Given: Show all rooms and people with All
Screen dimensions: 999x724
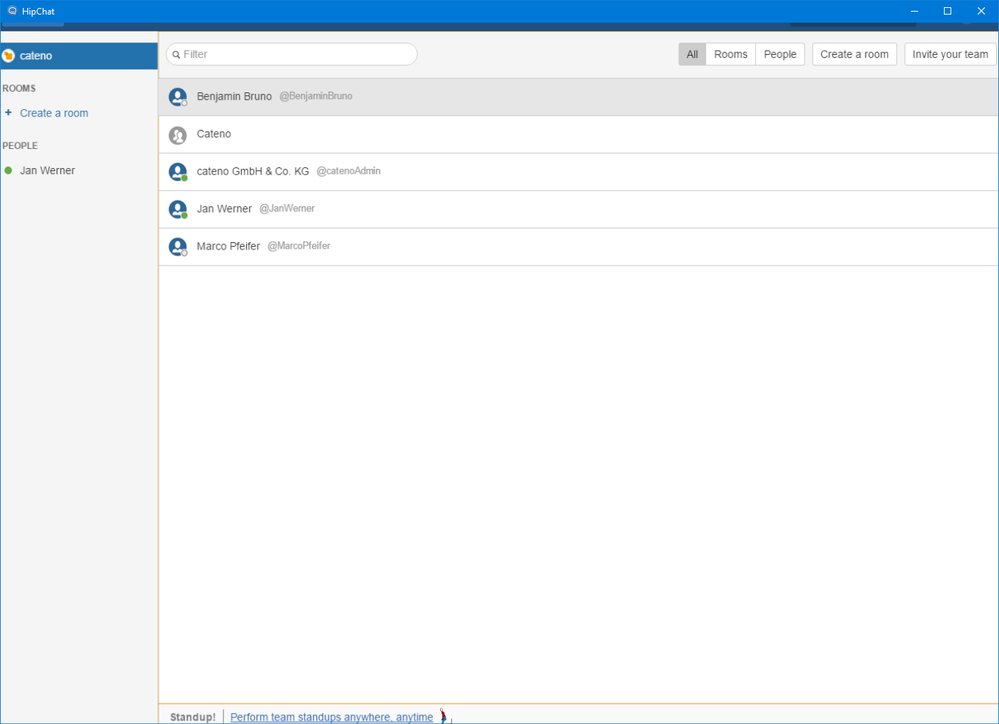Looking at the screenshot, I should (x=692, y=54).
